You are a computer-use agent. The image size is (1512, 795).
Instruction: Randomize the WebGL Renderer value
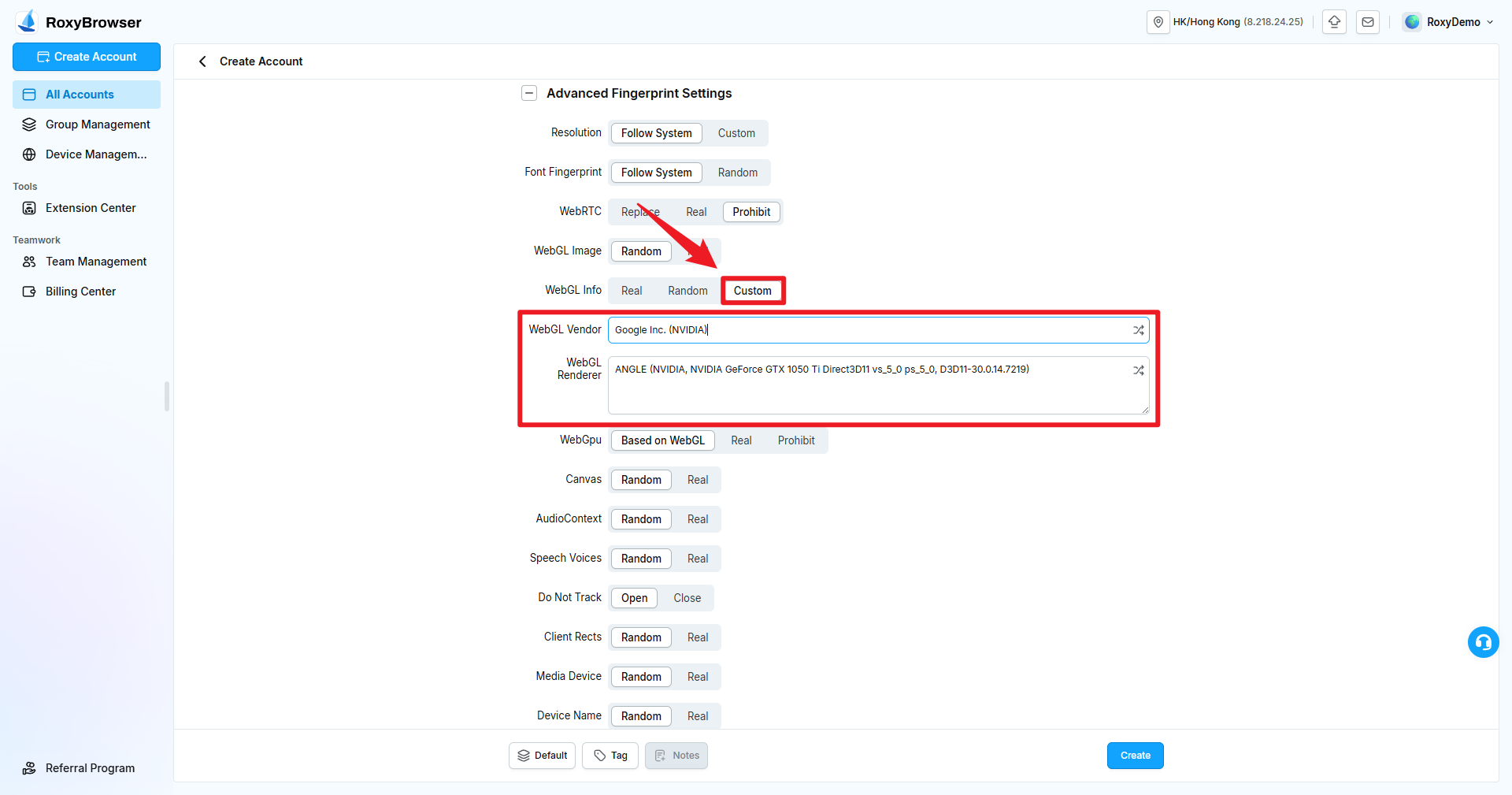pyautogui.click(x=1139, y=370)
